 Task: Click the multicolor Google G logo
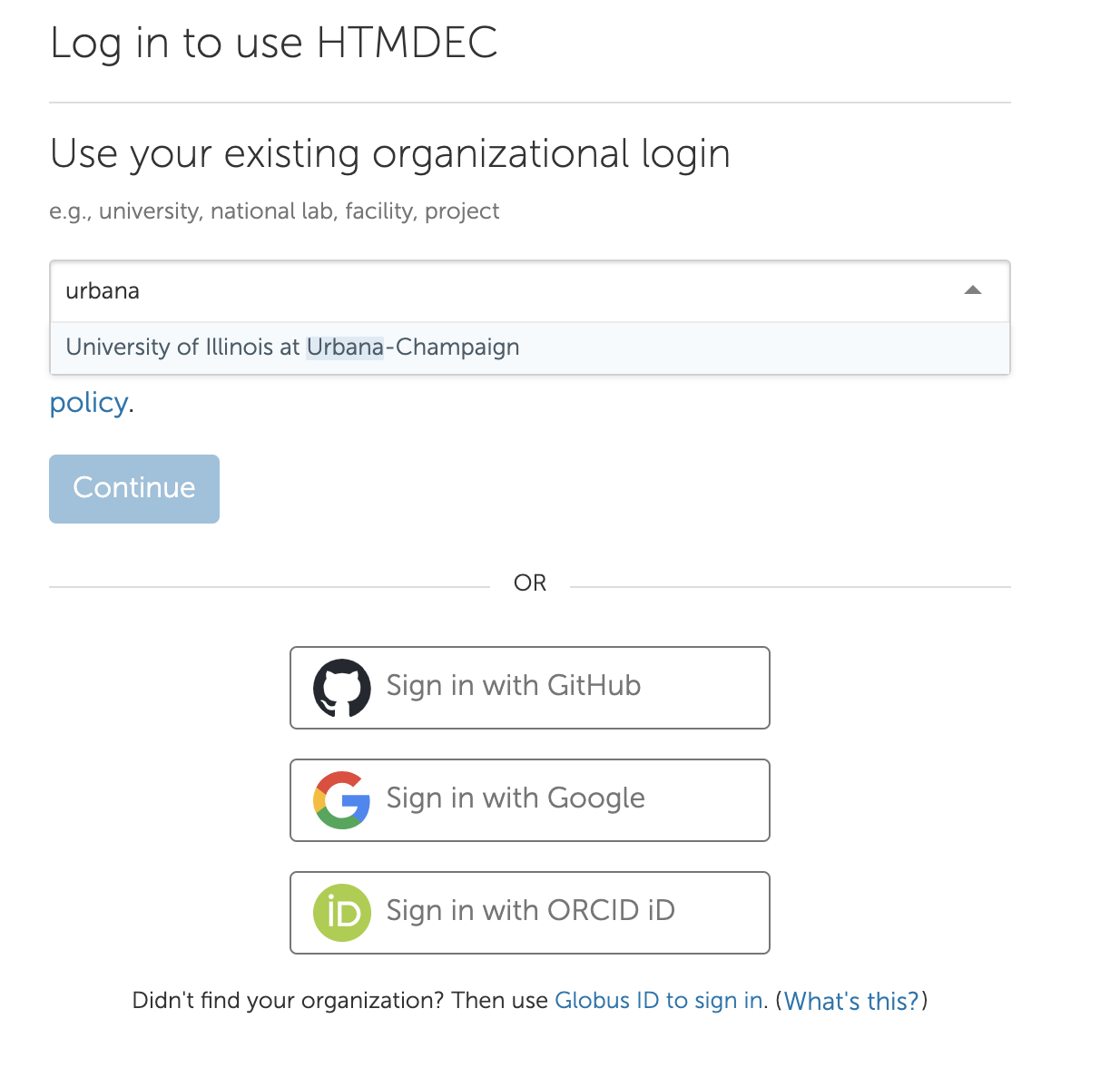coord(342,800)
